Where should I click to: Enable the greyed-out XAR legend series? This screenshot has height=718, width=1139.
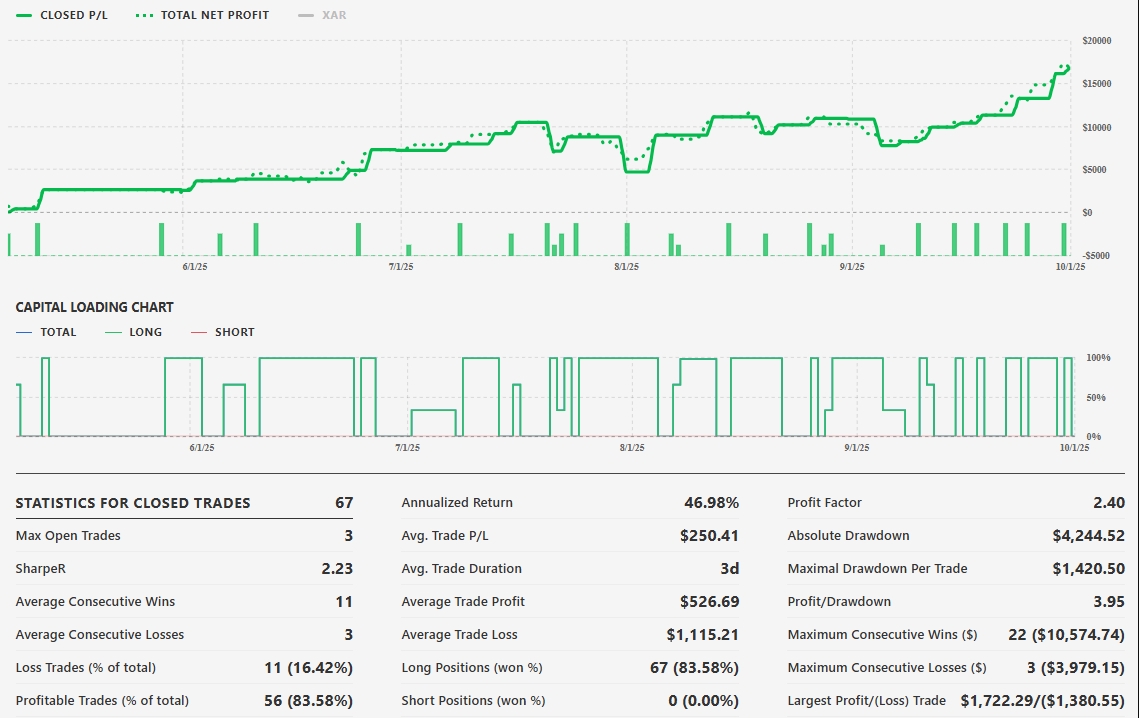pos(334,15)
